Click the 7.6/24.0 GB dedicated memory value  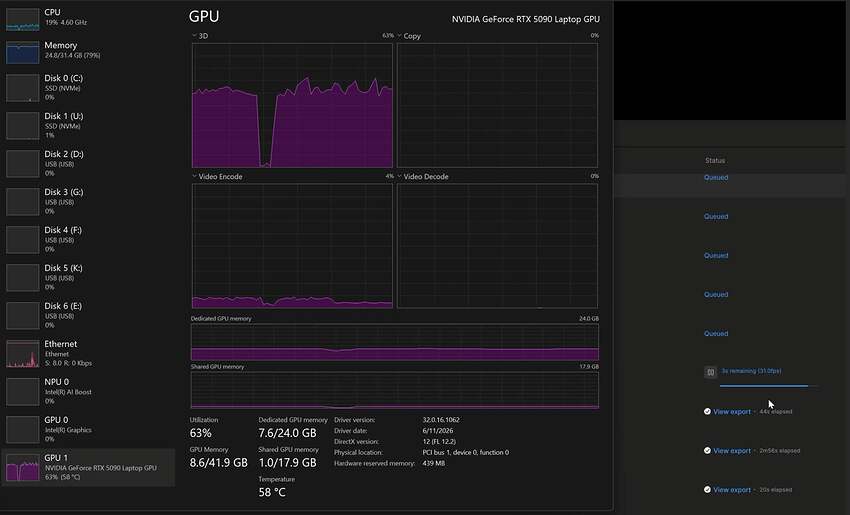287,433
